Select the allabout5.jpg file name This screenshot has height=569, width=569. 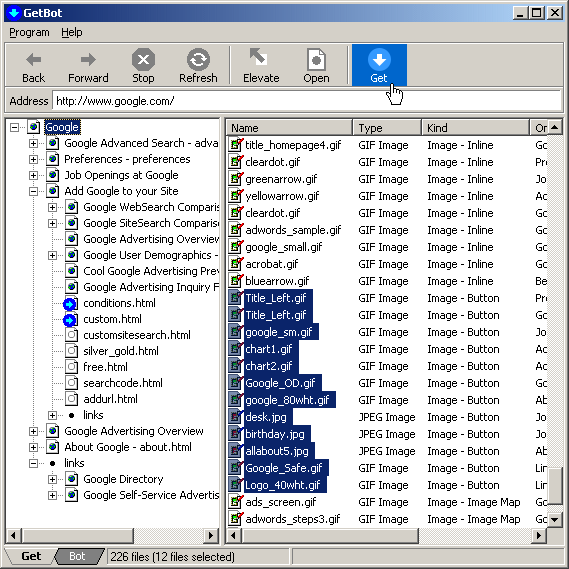coord(277,451)
